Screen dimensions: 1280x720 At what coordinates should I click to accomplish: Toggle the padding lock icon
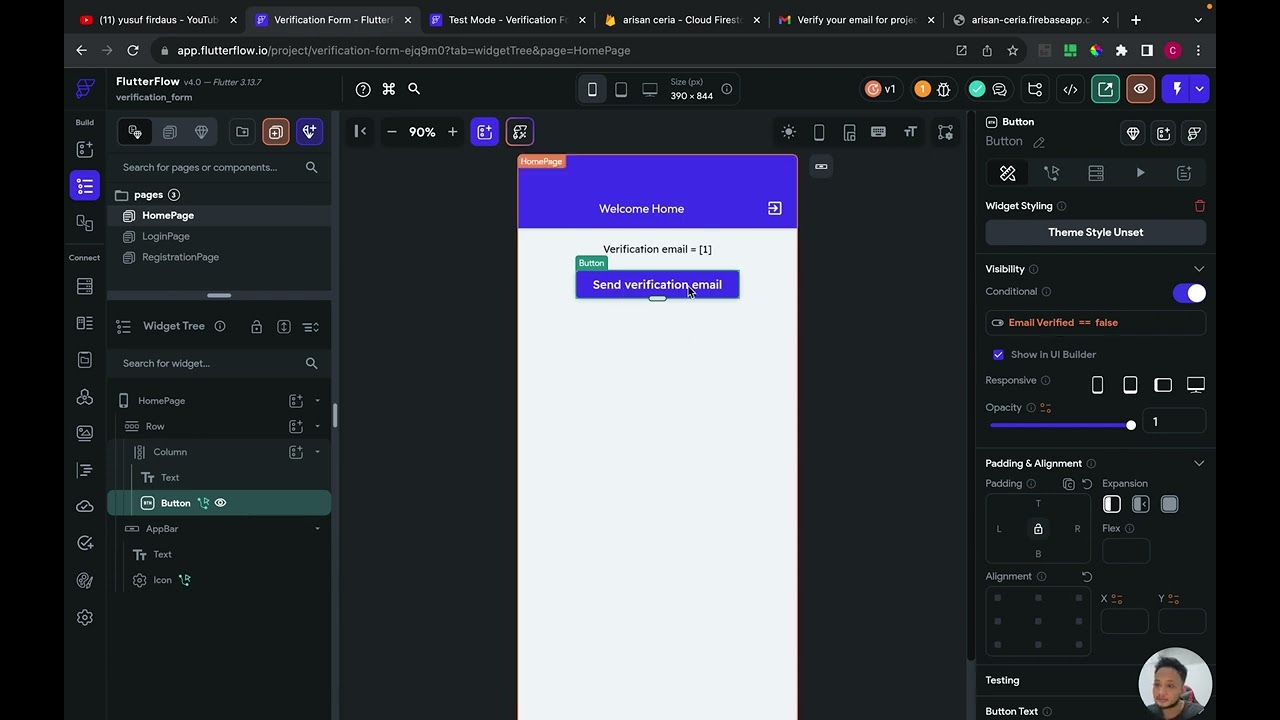(x=1038, y=529)
